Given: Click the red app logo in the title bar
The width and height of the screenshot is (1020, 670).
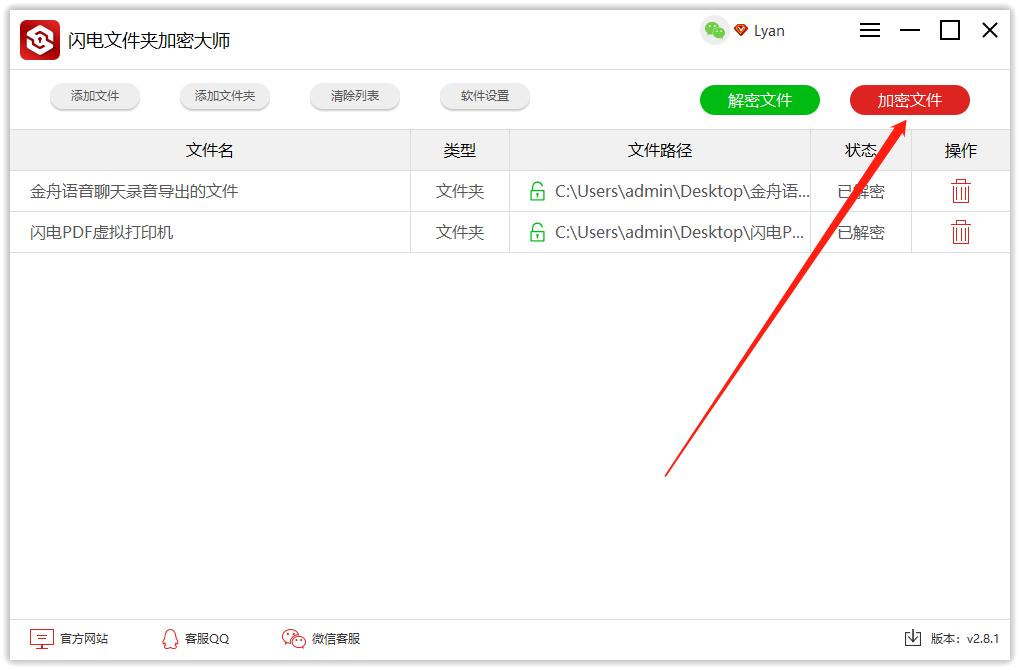Looking at the screenshot, I should [38, 30].
